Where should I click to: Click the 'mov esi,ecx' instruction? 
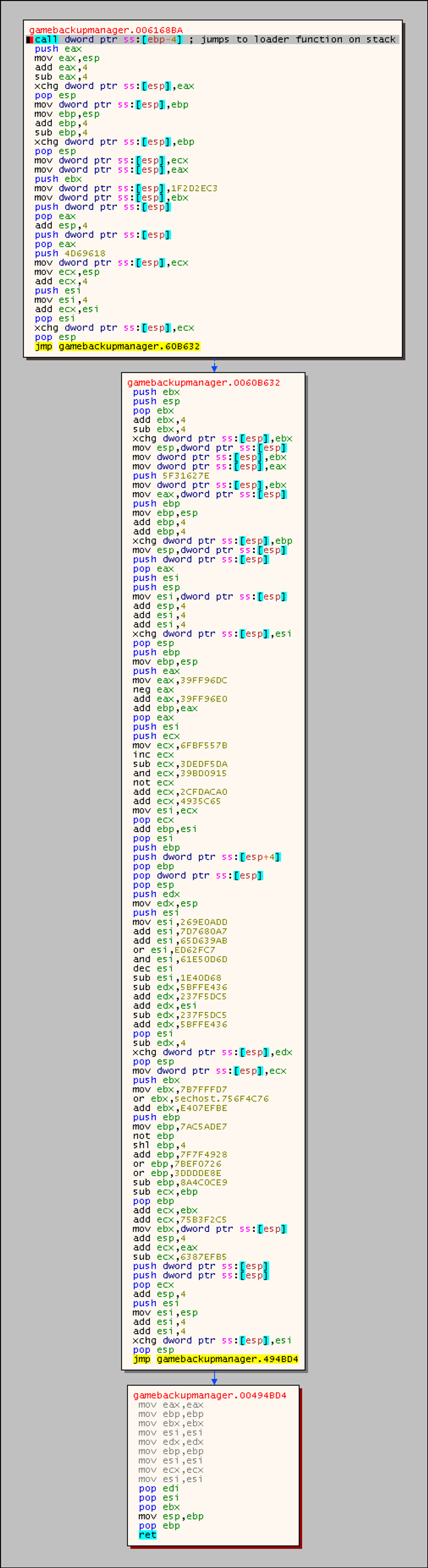(x=165, y=810)
